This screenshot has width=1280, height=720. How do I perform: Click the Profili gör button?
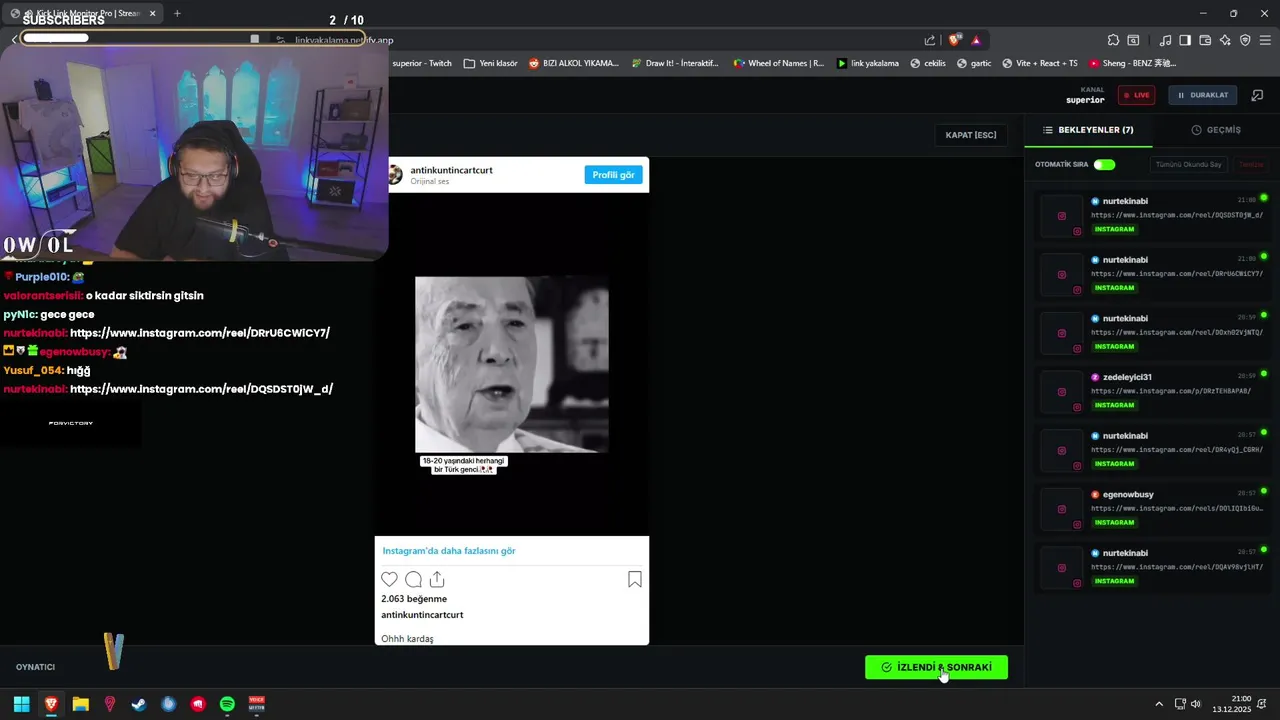[x=613, y=175]
